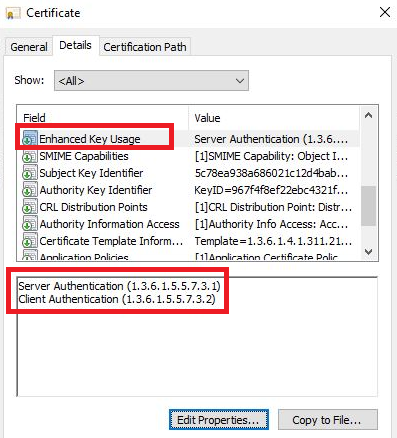Switch to the General tab
The height and width of the screenshot is (438, 397).
[x=29, y=47]
